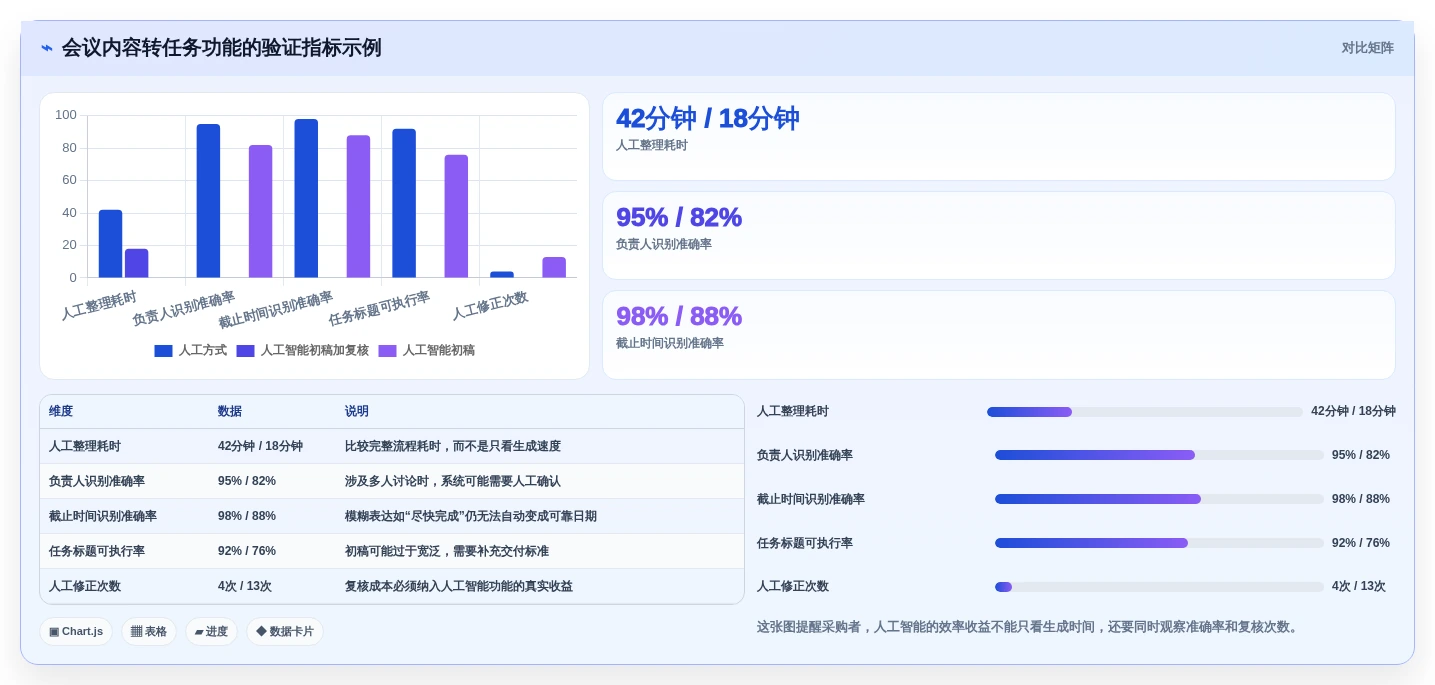
Task: Click note 初稿可能过于宽泛，需要补充交付标准
Action: pyautogui.click(x=447, y=552)
